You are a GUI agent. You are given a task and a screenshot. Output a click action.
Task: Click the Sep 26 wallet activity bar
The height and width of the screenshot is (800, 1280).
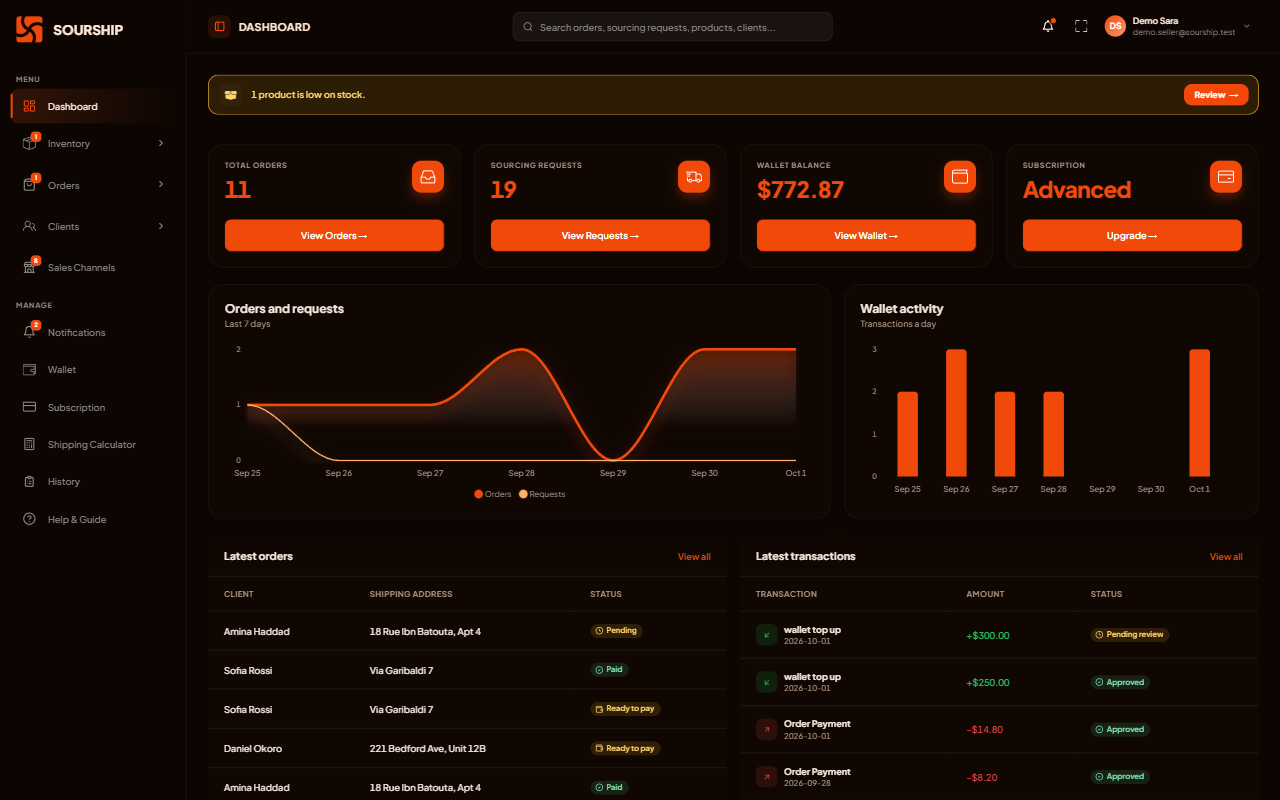click(x=957, y=413)
